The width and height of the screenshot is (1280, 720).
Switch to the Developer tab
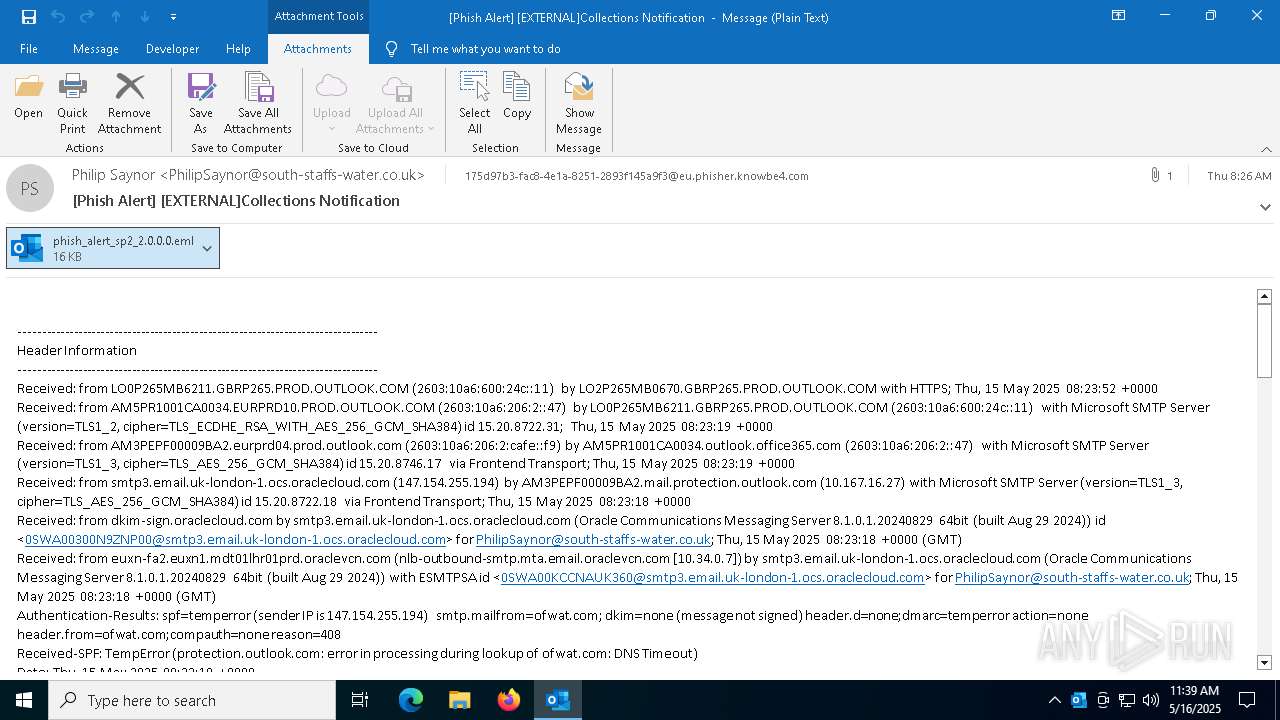(x=172, y=49)
